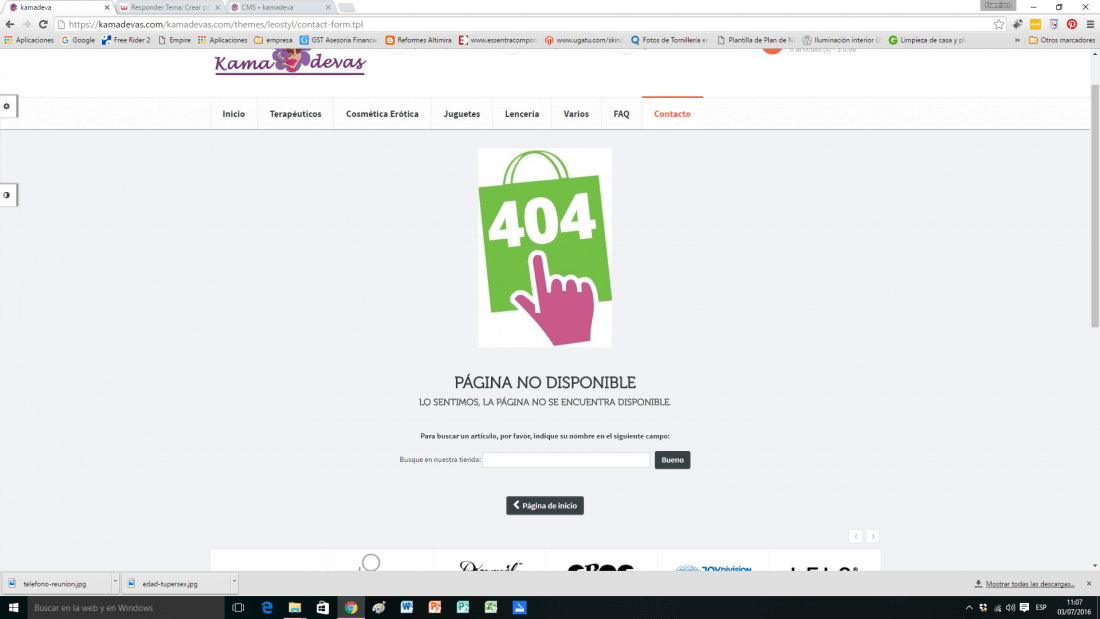Click next arrow of brand carousel
The height and width of the screenshot is (619, 1100).
(873, 536)
